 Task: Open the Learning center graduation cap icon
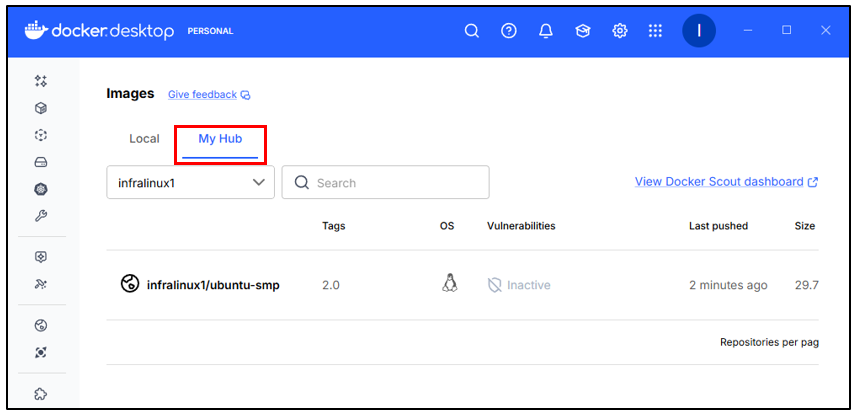click(582, 31)
